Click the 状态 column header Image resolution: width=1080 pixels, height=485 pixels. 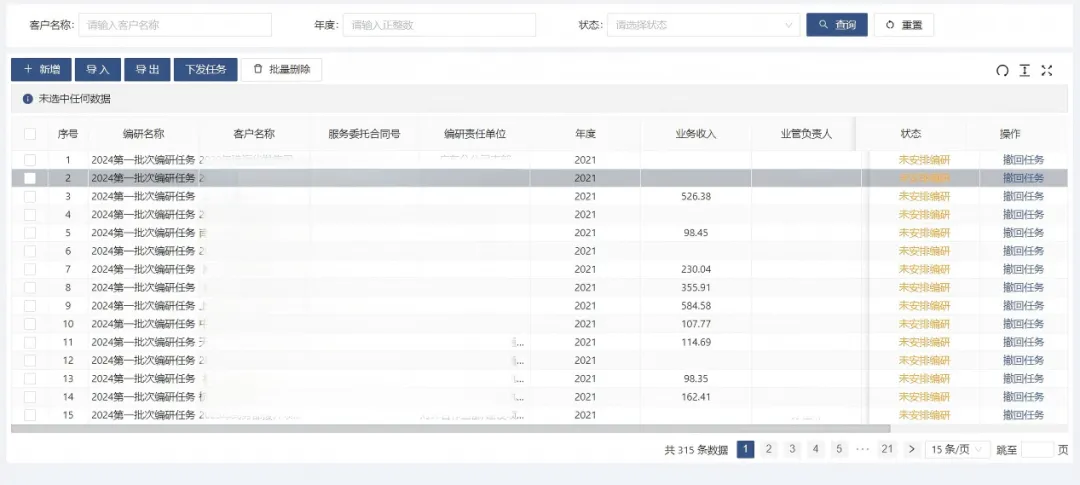911,134
